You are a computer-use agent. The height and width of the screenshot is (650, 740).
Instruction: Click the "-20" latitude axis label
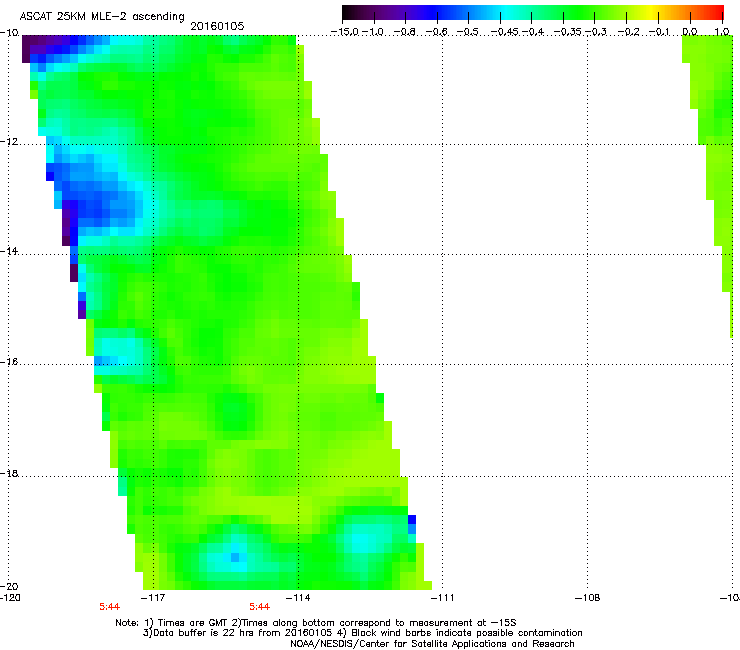(x=9, y=586)
